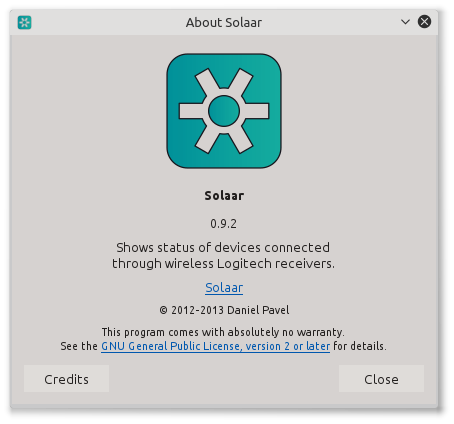Image resolution: width=454 pixels, height=424 pixels.
Task: Click the "See the" text before license link
Action: pos(79,346)
